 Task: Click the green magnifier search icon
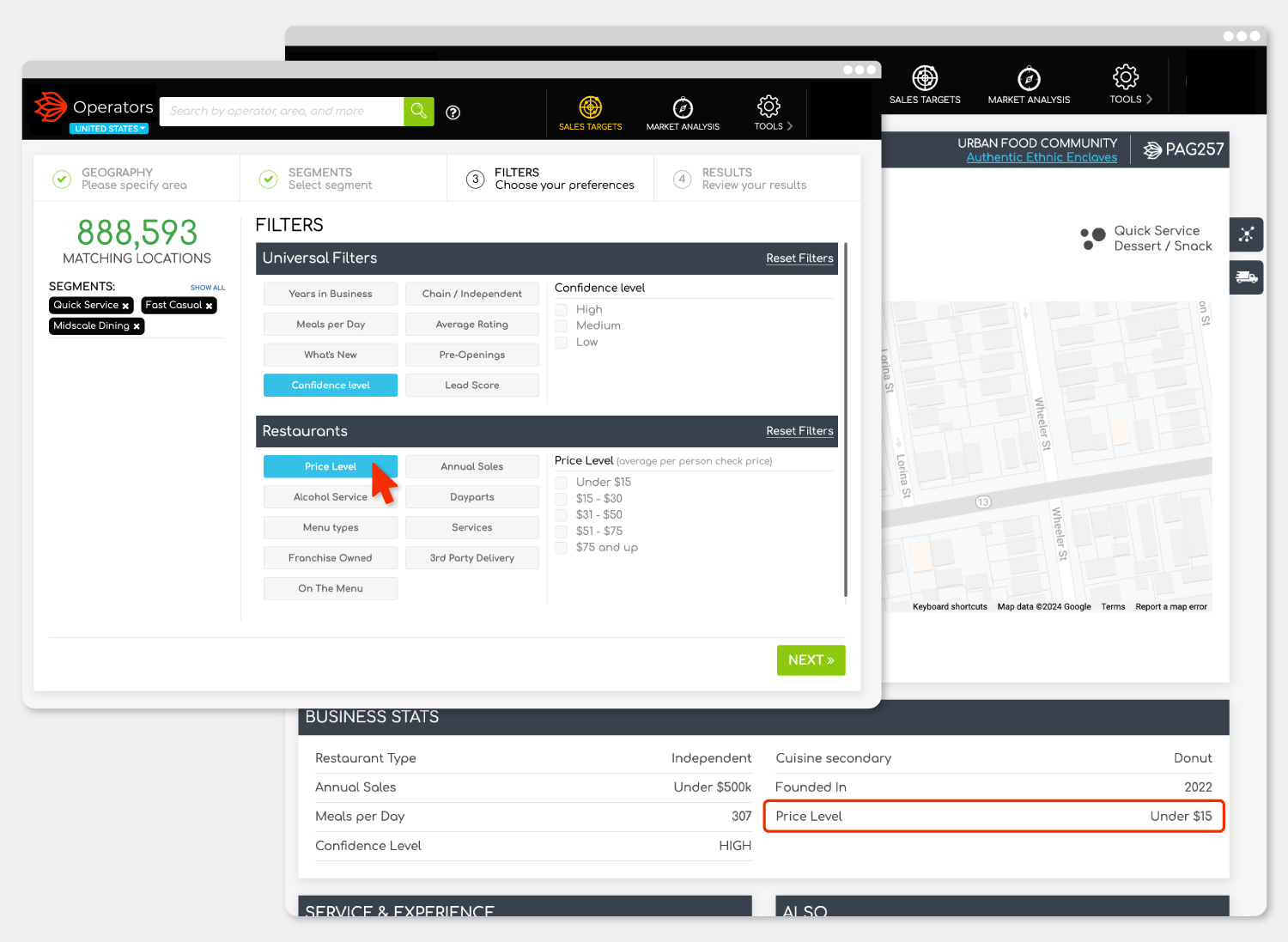(x=418, y=111)
